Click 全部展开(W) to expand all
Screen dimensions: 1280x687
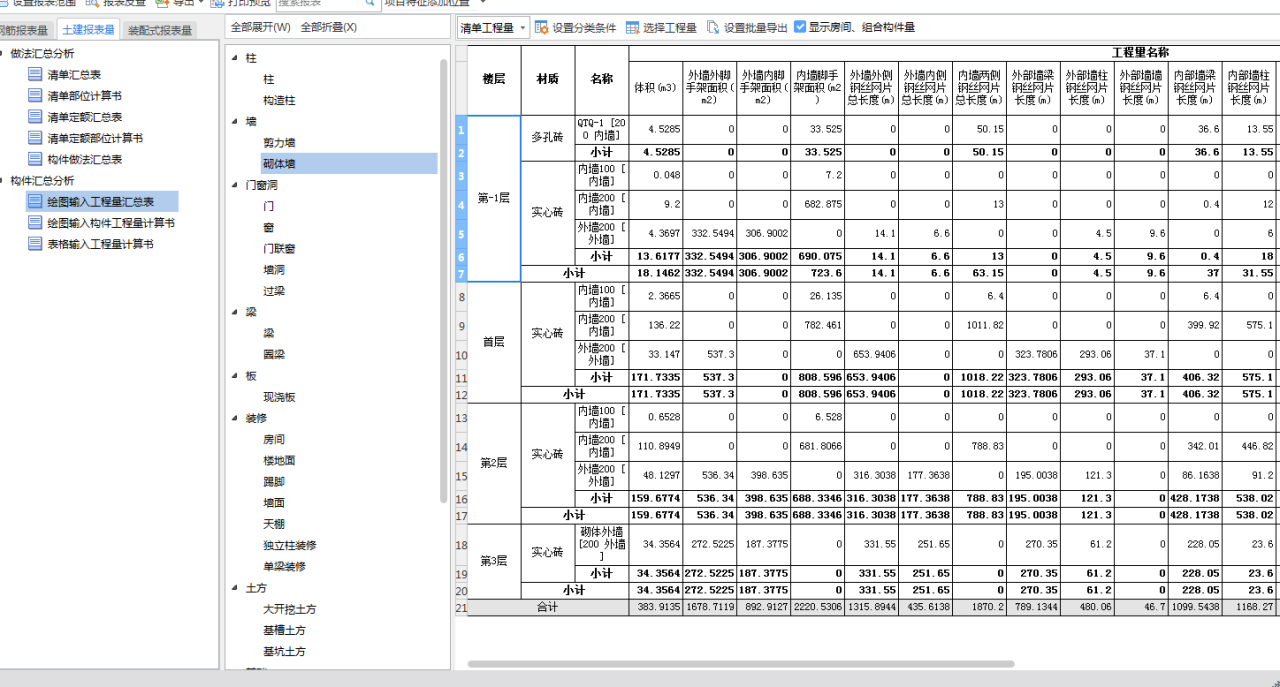(262, 27)
